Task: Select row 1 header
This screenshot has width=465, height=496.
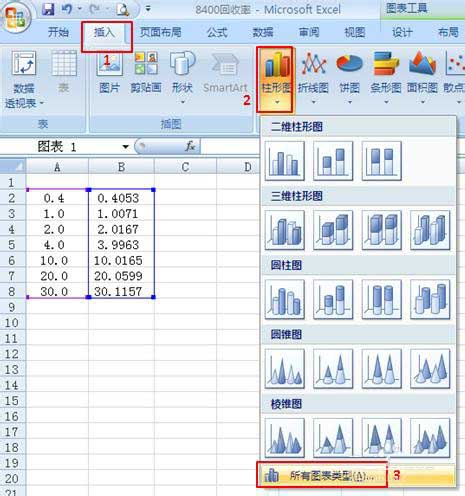Action: [13, 182]
